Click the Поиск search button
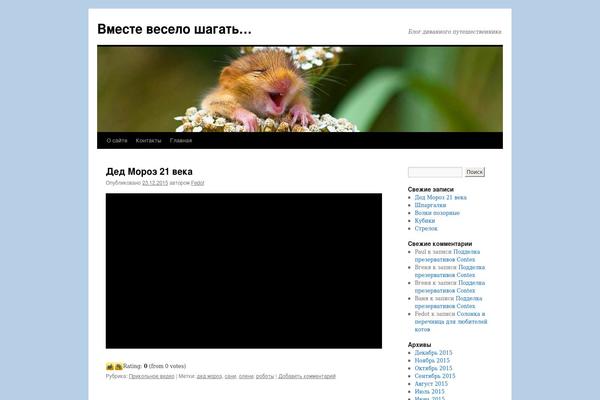 click(x=474, y=172)
